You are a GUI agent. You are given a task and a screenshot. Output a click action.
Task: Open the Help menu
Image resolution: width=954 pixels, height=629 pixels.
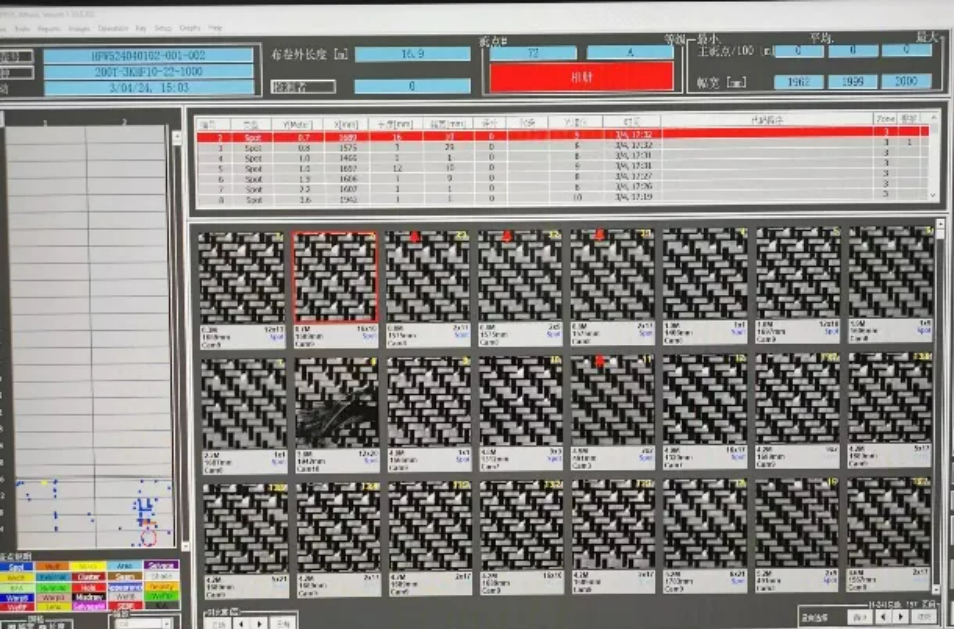[215, 28]
